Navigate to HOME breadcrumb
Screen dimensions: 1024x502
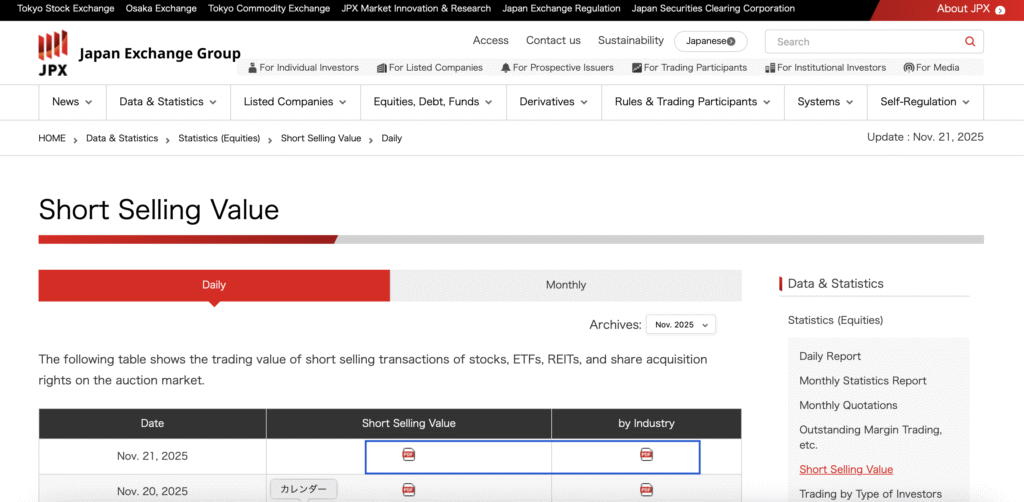point(52,138)
